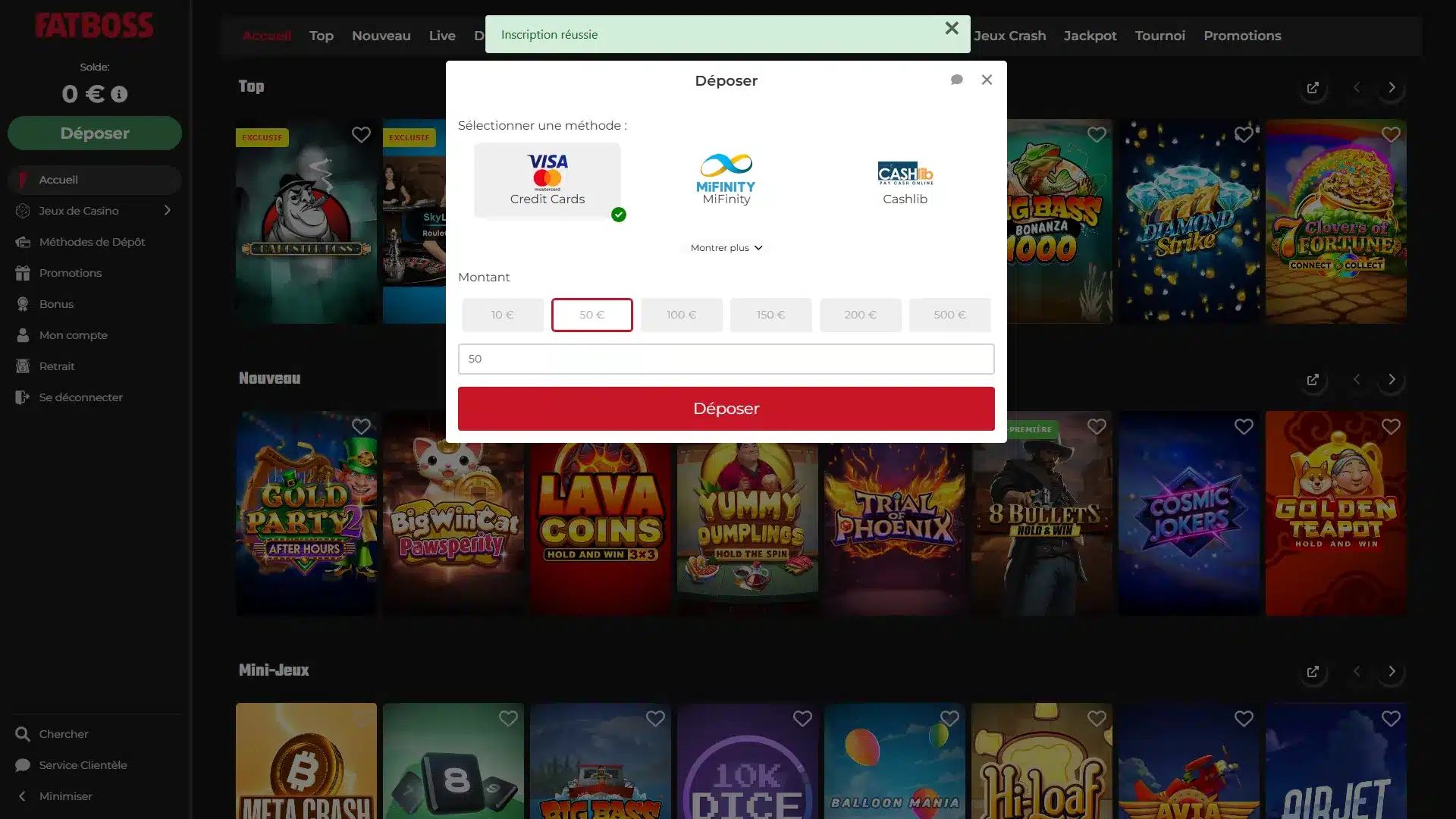Dismiss the Inscription réussie notification
1456x819 pixels.
[x=952, y=28]
